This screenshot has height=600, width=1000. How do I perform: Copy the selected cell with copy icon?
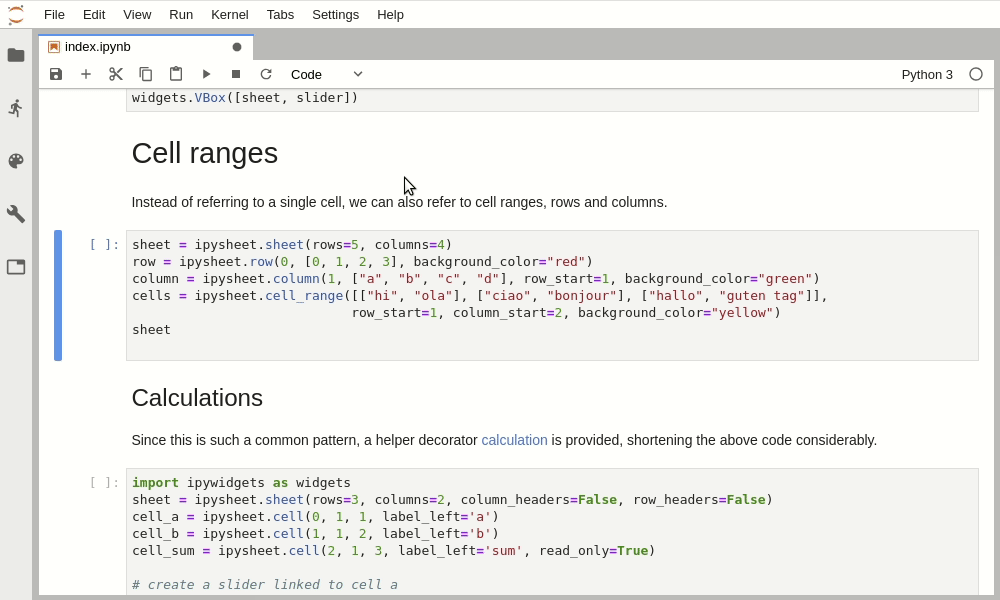click(x=146, y=74)
